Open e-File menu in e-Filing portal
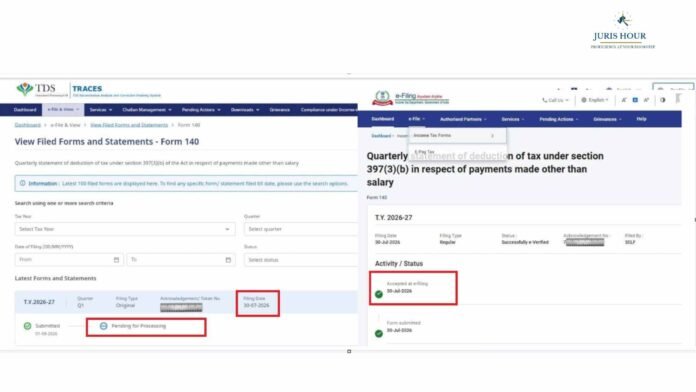This screenshot has width=696, height=392. (x=416, y=119)
